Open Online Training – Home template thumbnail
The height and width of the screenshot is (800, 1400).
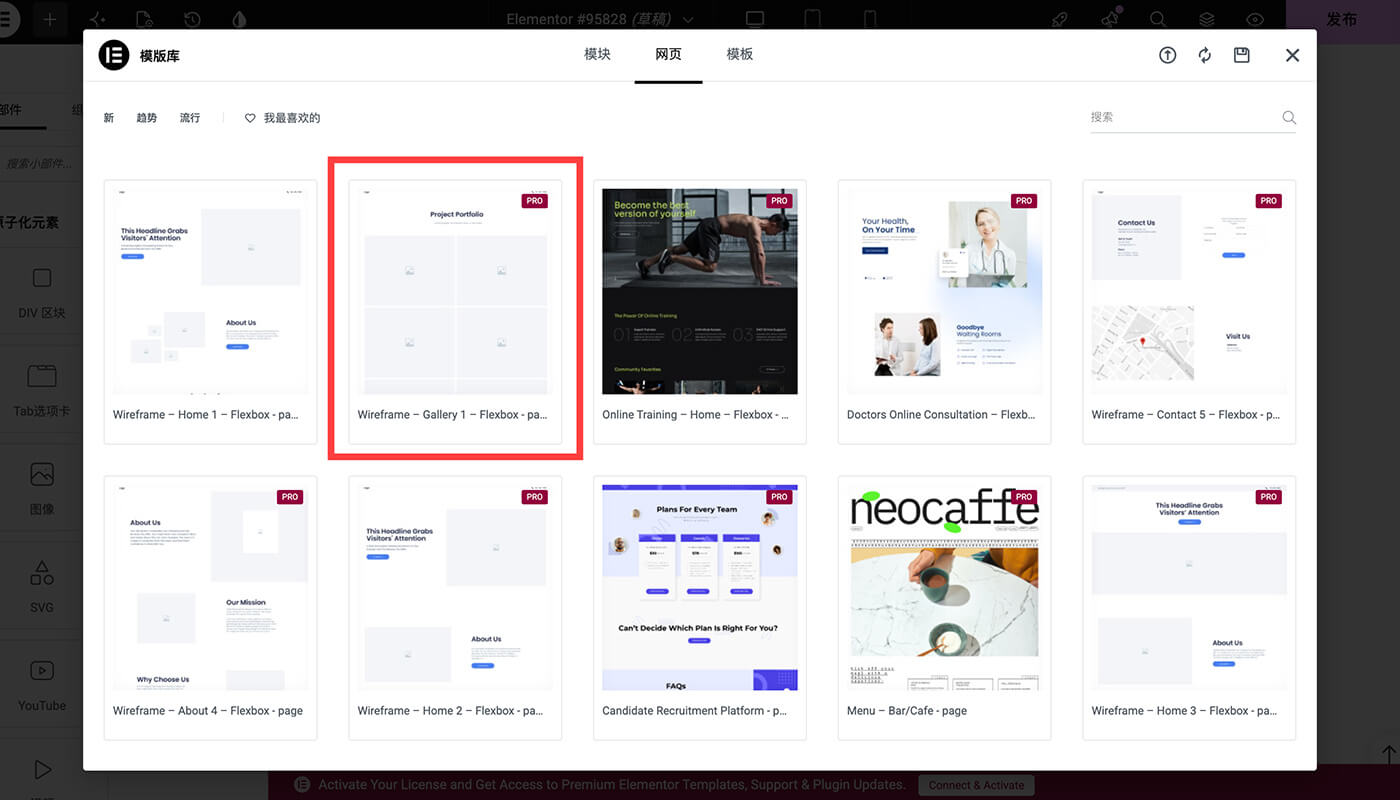[x=700, y=290]
